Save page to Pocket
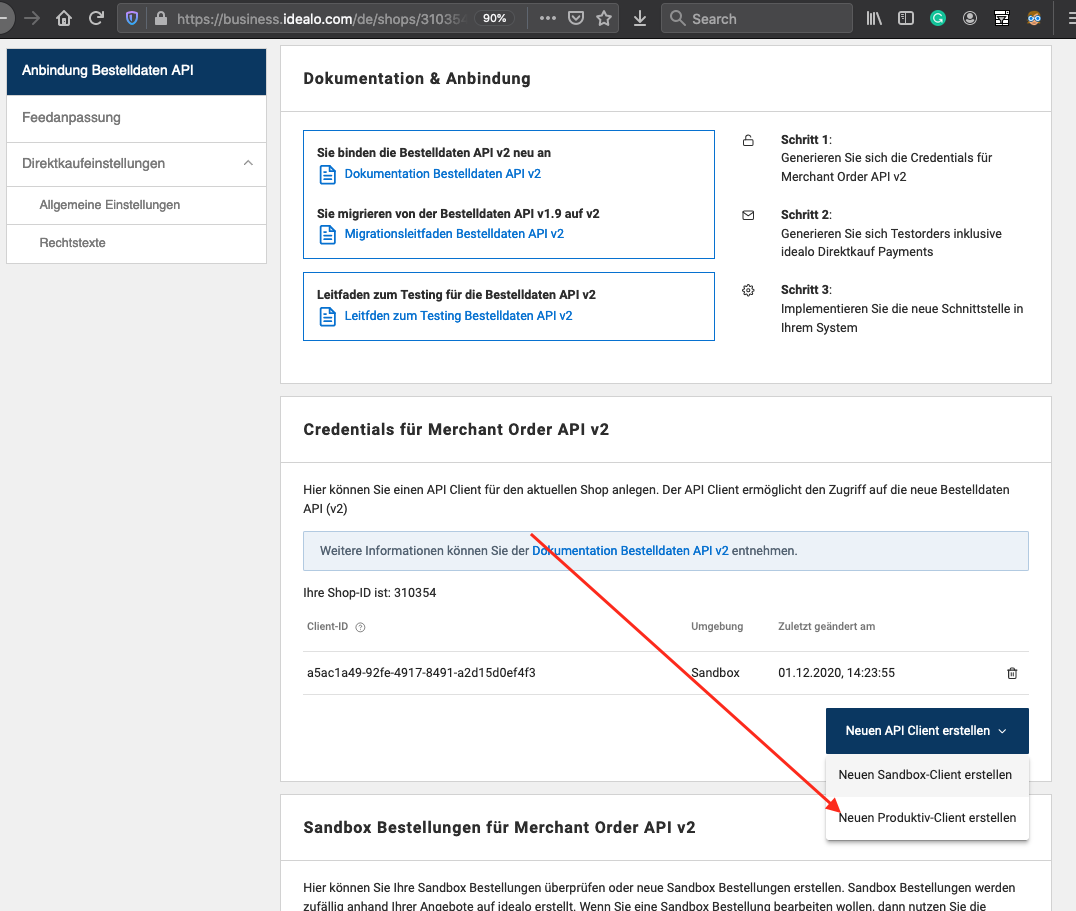Viewport: 1076px width, 911px height. click(x=576, y=19)
